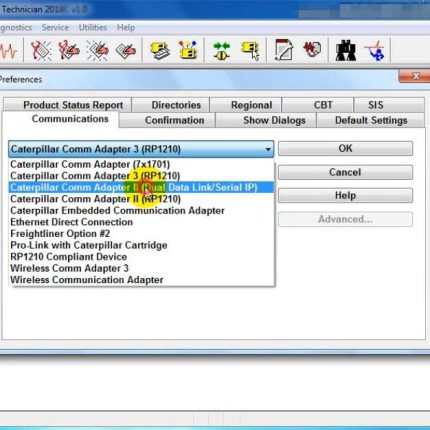Click the Advanced... button
Screen dimensions: 430x430
coord(345,219)
